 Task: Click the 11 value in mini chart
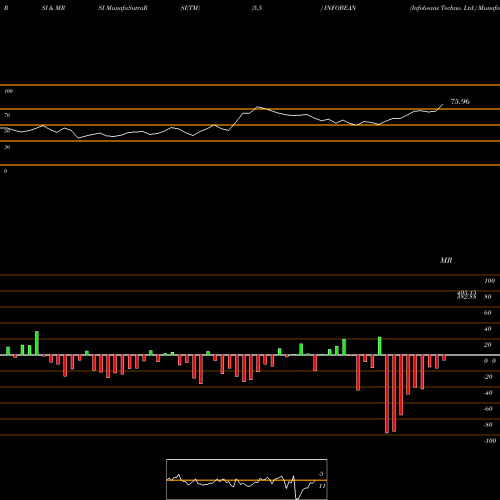coord(322,486)
